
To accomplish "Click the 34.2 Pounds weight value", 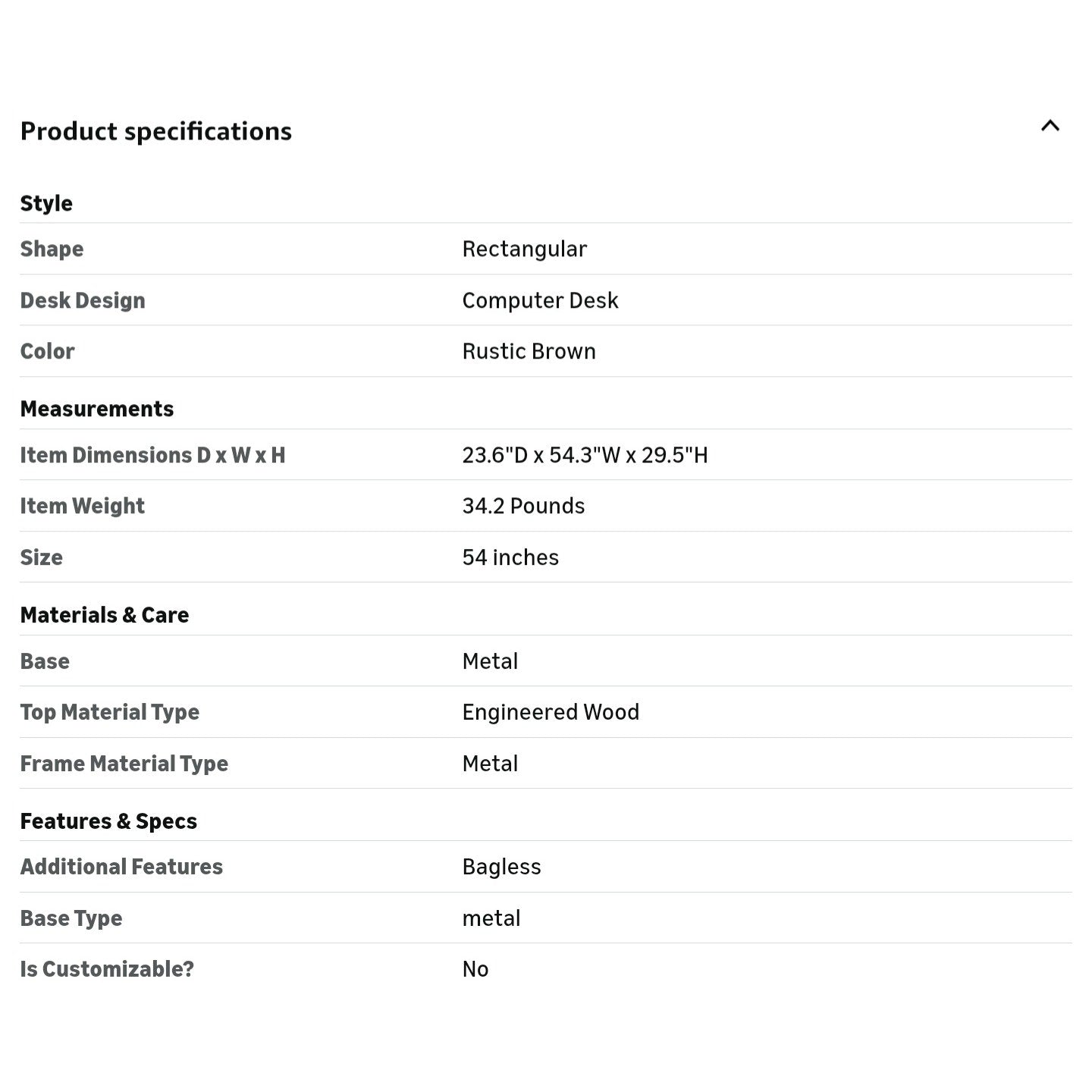I will [524, 506].
